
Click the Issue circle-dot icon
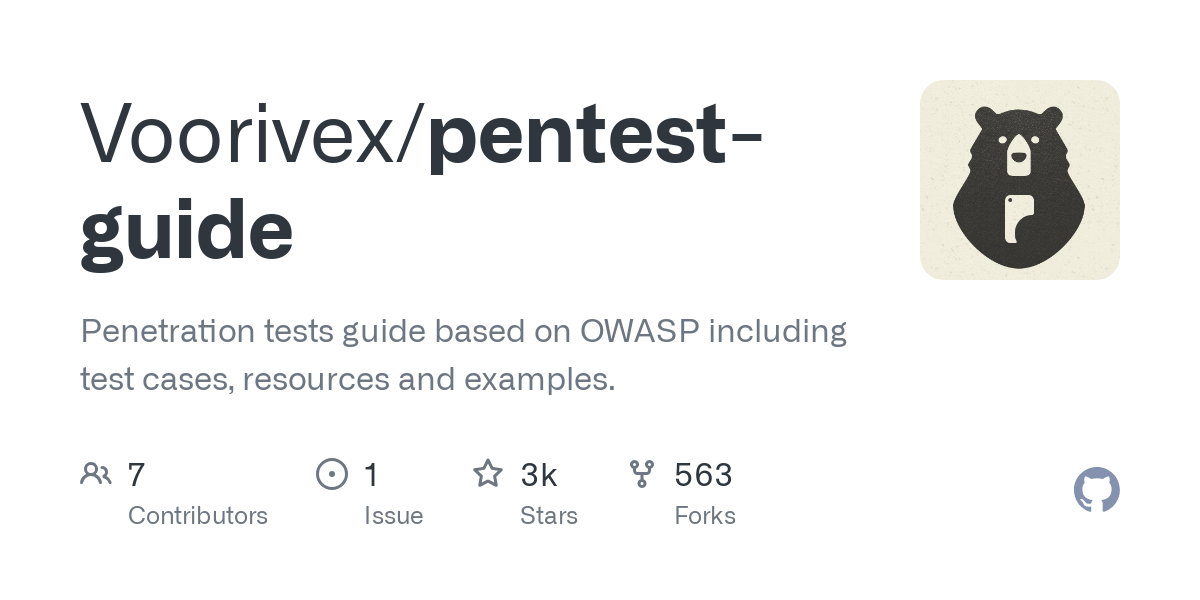point(332,473)
